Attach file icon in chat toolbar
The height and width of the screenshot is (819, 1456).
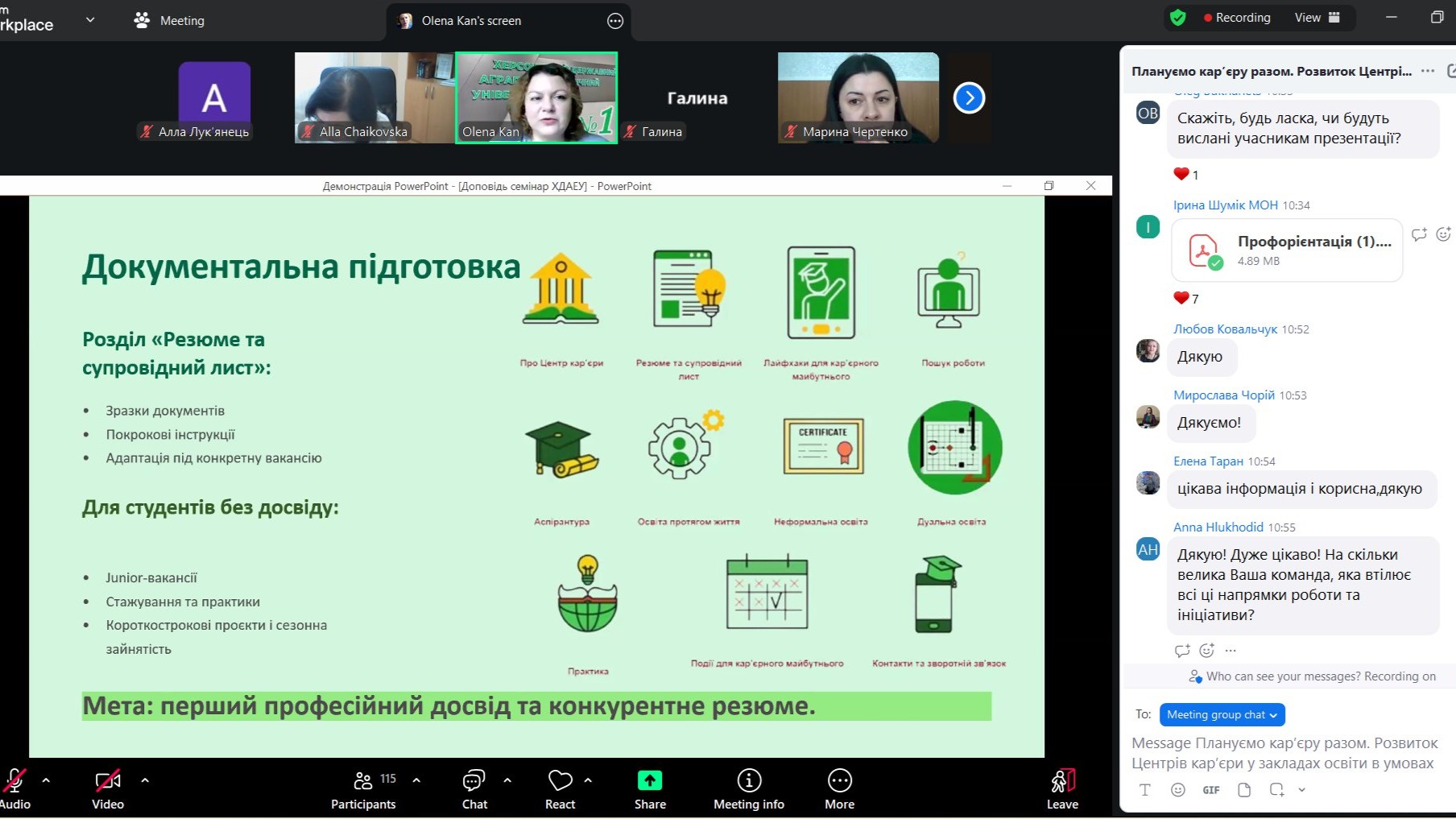coord(1244,790)
